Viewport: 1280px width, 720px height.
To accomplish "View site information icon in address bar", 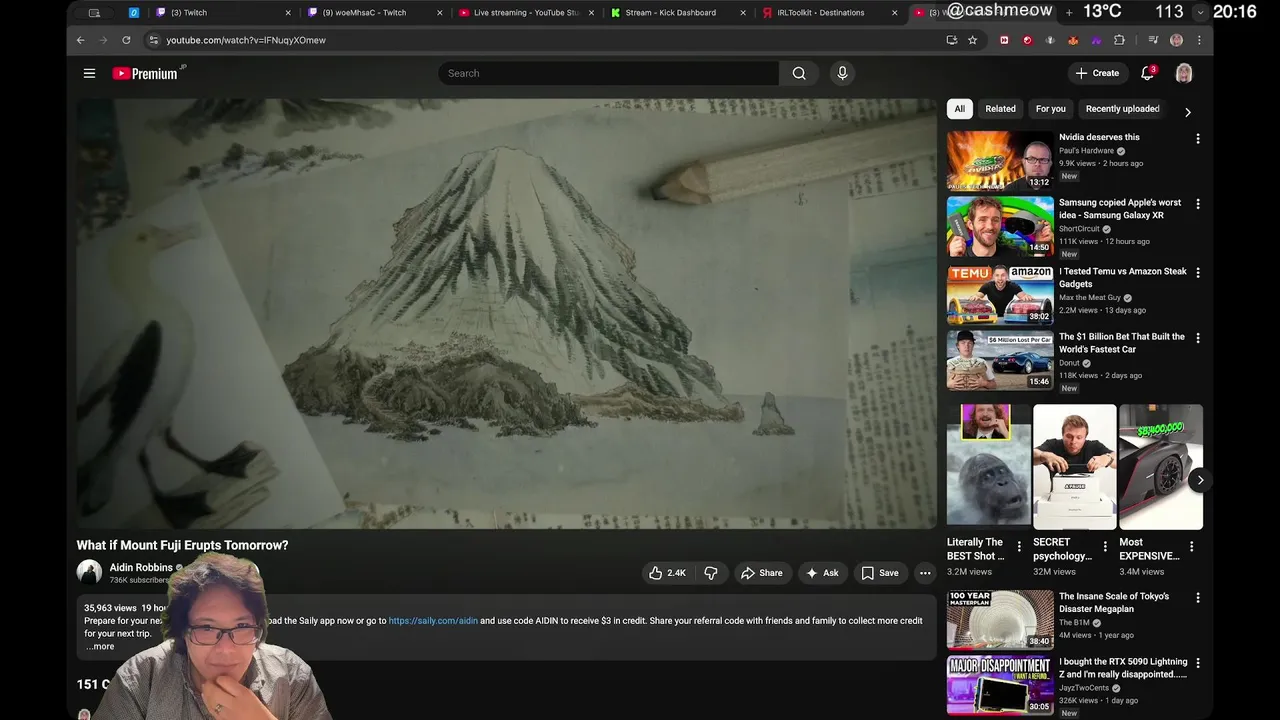I will point(153,40).
